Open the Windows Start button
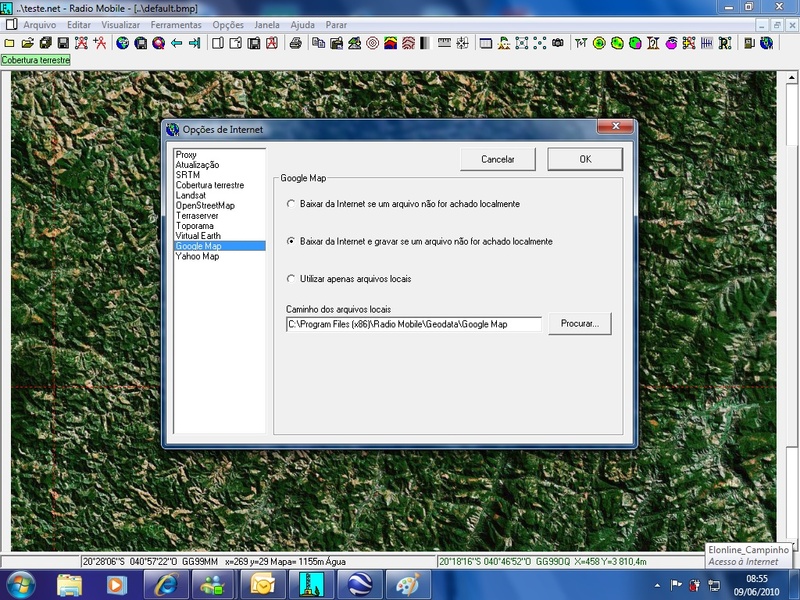Viewport: 800px width, 600px height. coord(19,585)
